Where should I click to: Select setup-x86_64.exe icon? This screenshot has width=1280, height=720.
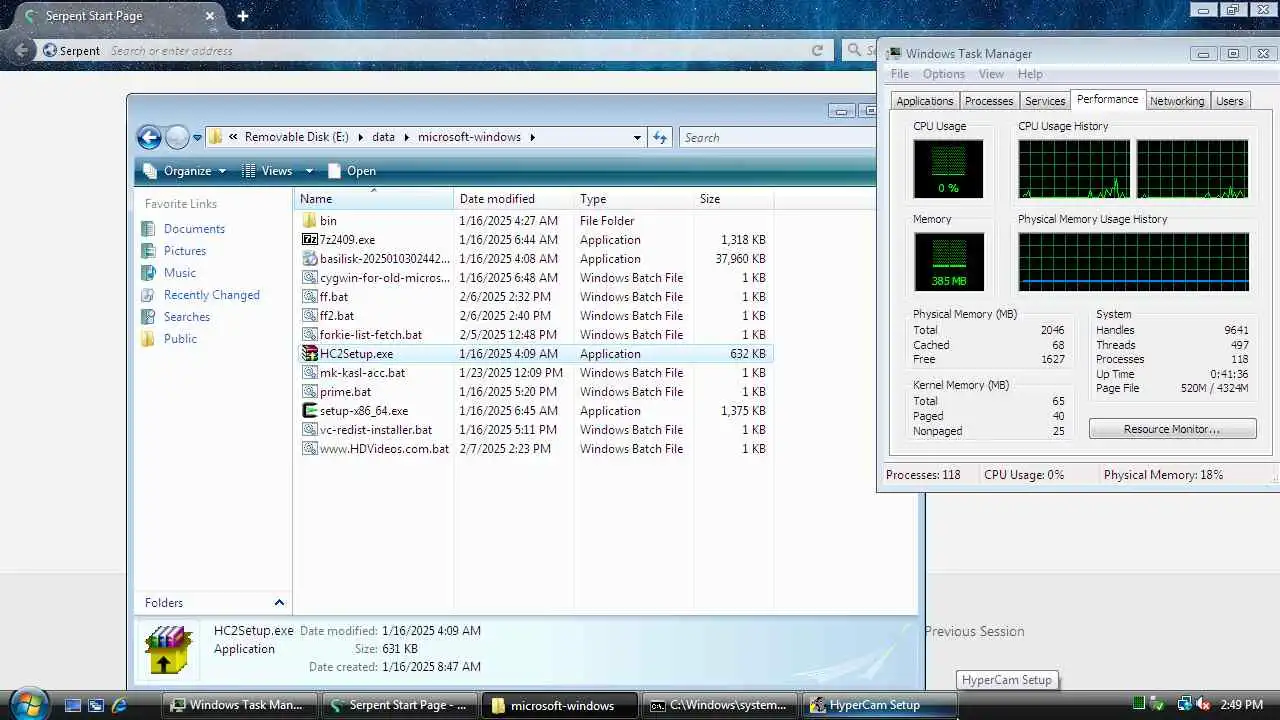[x=310, y=411]
